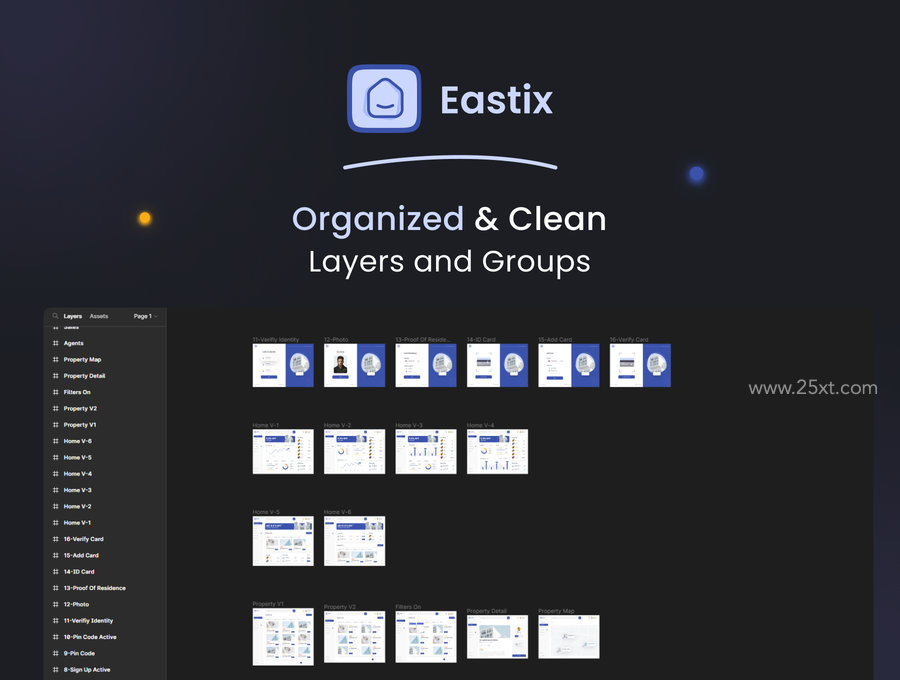Select the Property V1 frame on canvas
The width and height of the screenshot is (900, 680).
283,637
